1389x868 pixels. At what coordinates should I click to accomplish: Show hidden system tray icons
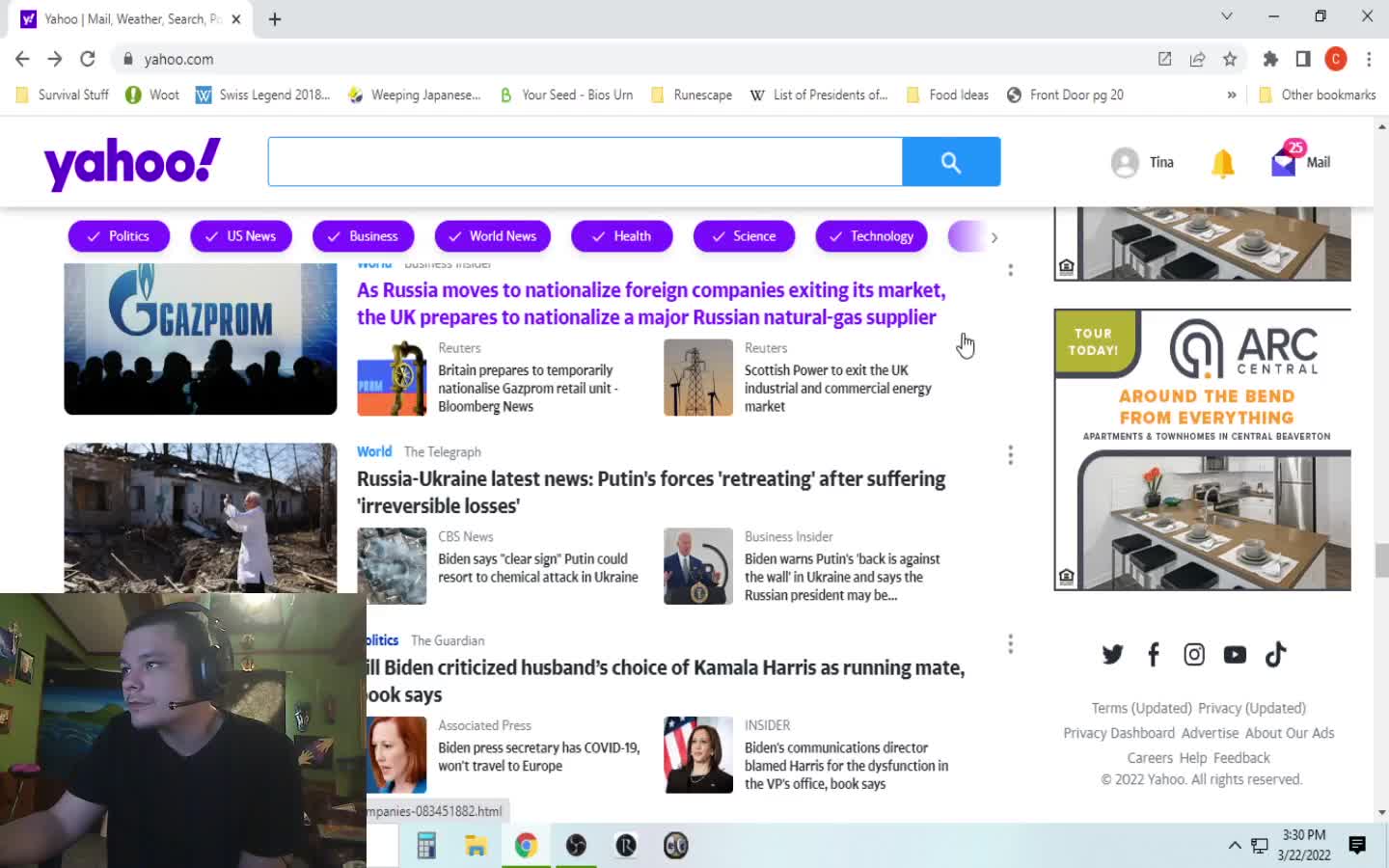[x=1235, y=846]
